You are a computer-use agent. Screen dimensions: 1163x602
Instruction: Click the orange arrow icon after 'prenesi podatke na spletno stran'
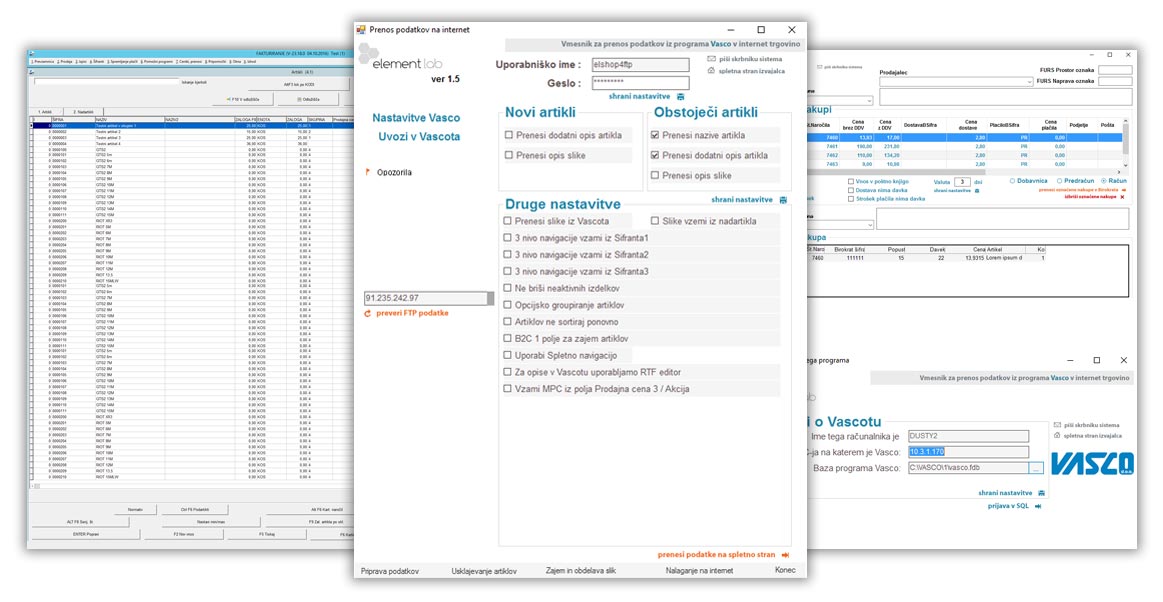(785, 555)
